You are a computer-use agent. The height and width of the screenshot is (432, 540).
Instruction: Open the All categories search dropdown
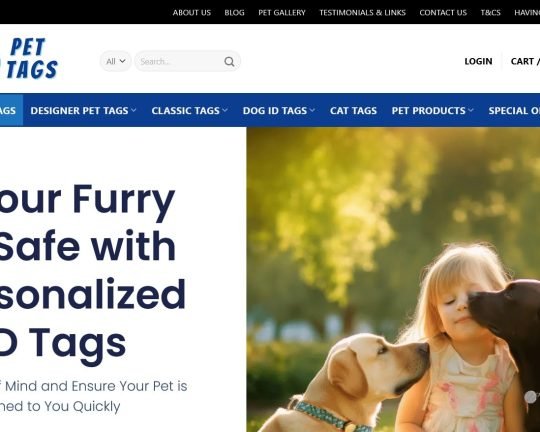pyautogui.click(x=116, y=61)
